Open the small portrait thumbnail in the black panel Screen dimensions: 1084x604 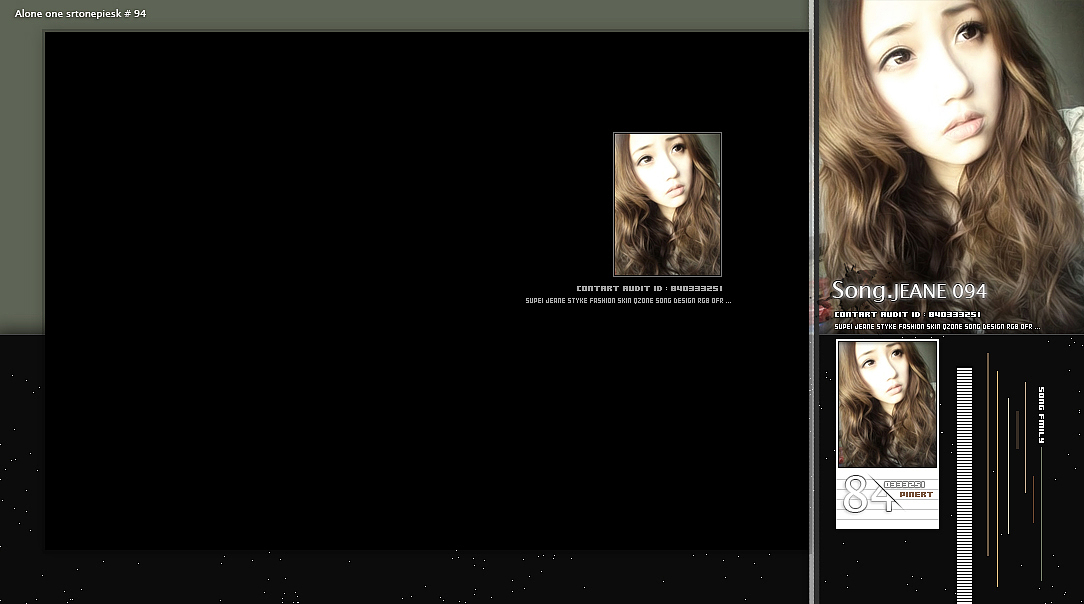coord(667,205)
